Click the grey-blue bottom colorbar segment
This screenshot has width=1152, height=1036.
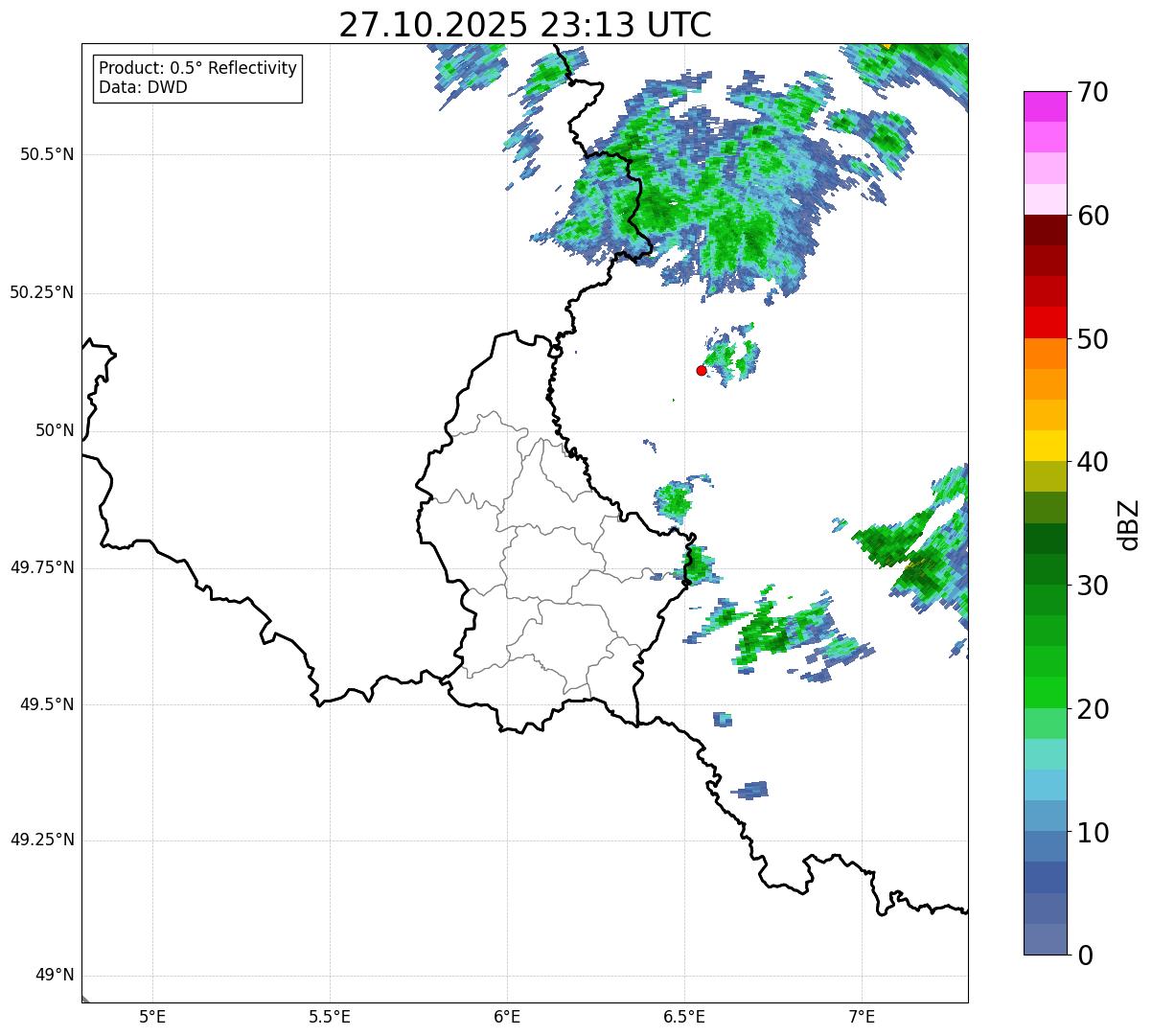[1045, 939]
